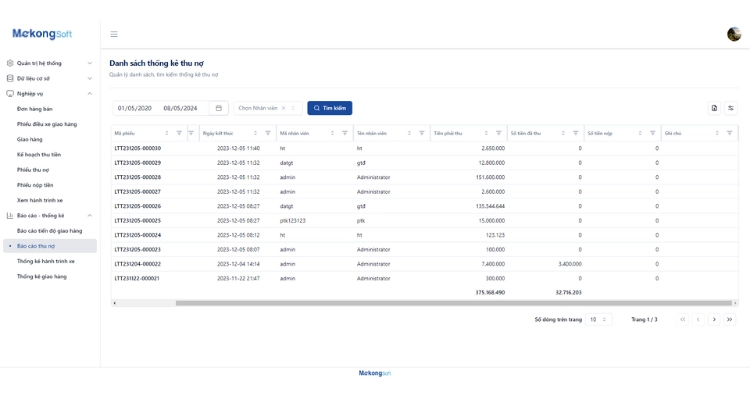Open the Chọn Nhân viên dropdown
750x400 pixels.
tap(260, 108)
